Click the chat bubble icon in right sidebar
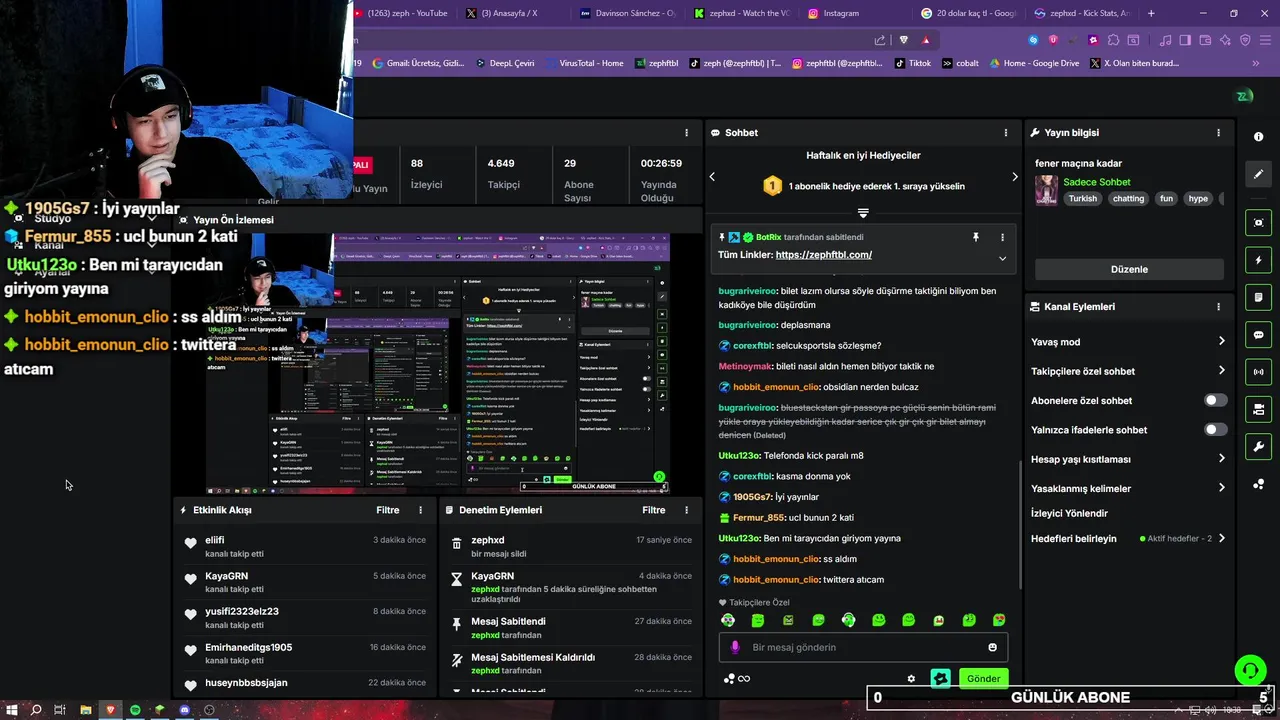The width and height of the screenshot is (1280, 720). 1258,334
